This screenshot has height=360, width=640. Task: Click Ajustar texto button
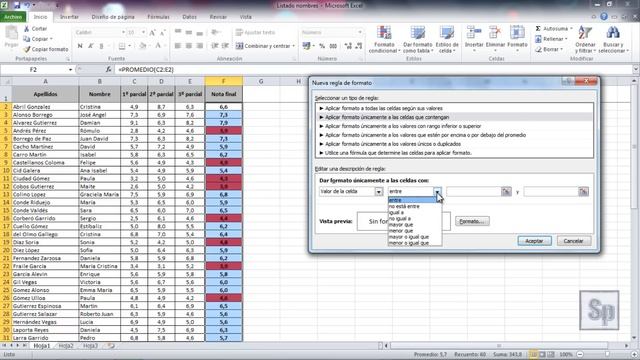pyautogui.click(x=256, y=32)
